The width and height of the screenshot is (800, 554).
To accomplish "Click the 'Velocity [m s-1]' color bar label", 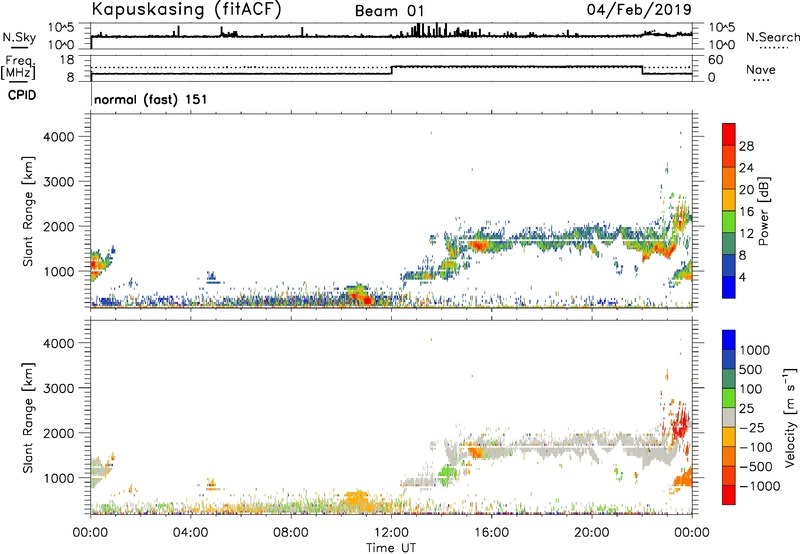I will click(x=790, y=417).
